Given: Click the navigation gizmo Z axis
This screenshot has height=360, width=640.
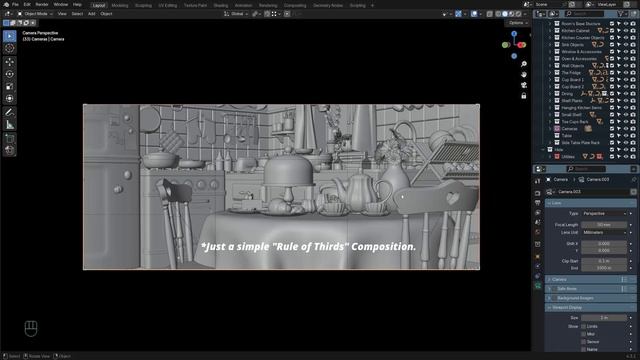Looking at the screenshot, I should (514, 33).
